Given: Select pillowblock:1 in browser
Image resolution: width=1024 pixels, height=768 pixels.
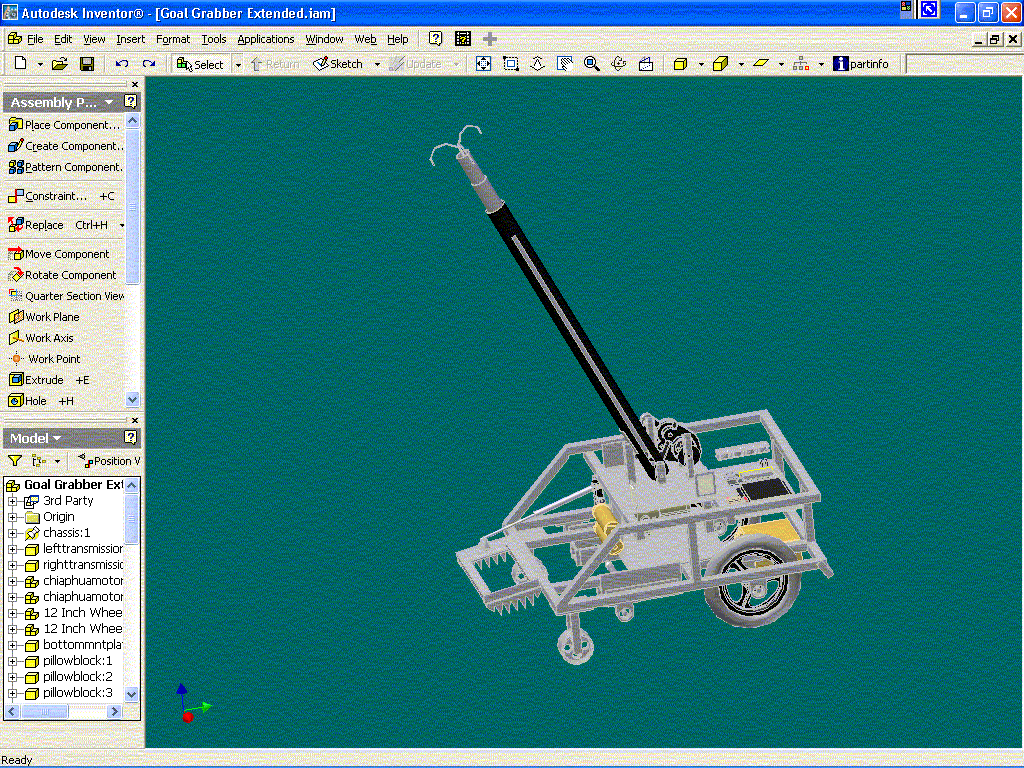Looking at the screenshot, I should [77, 661].
